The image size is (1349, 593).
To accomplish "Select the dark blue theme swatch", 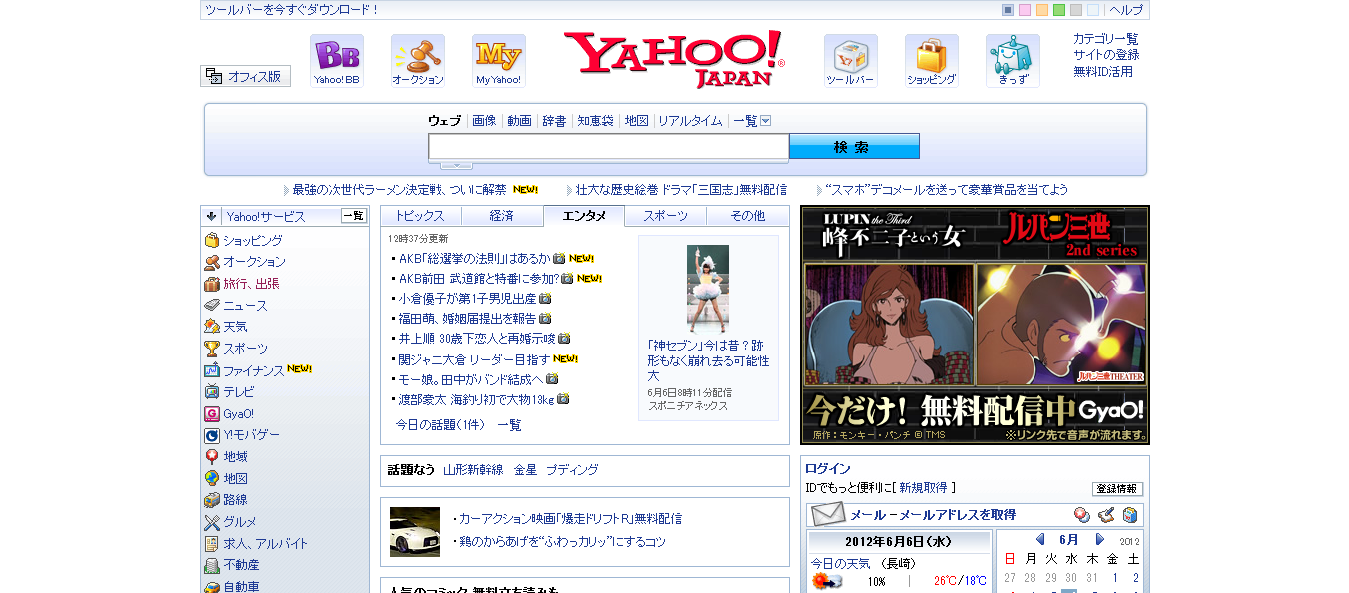I will click(1008, 10).
